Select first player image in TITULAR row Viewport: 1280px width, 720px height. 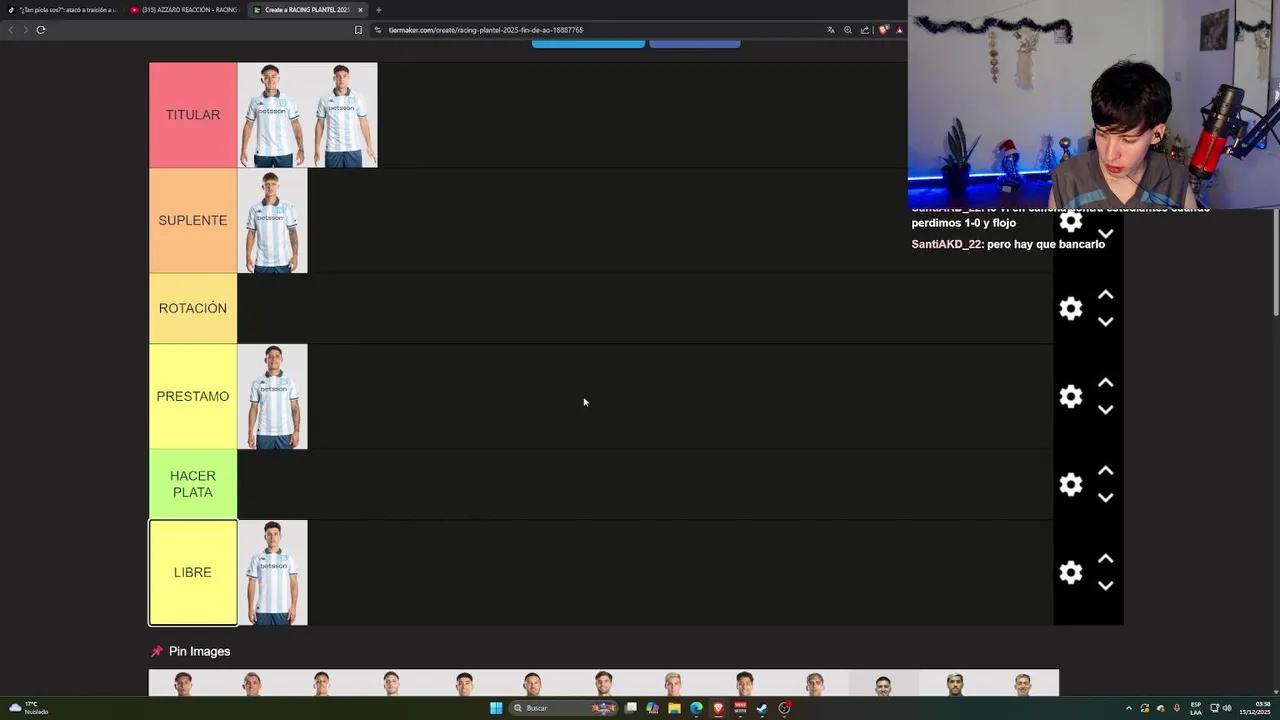coord(272,115)
